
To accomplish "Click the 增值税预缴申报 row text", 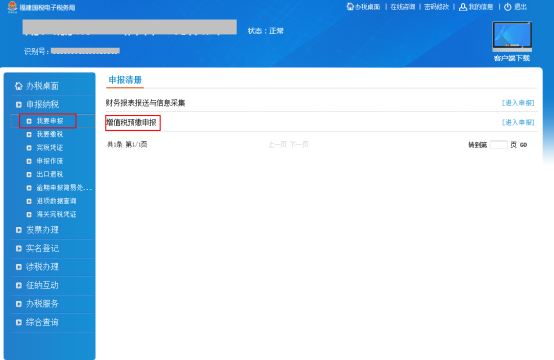I will tap(131, 123).
